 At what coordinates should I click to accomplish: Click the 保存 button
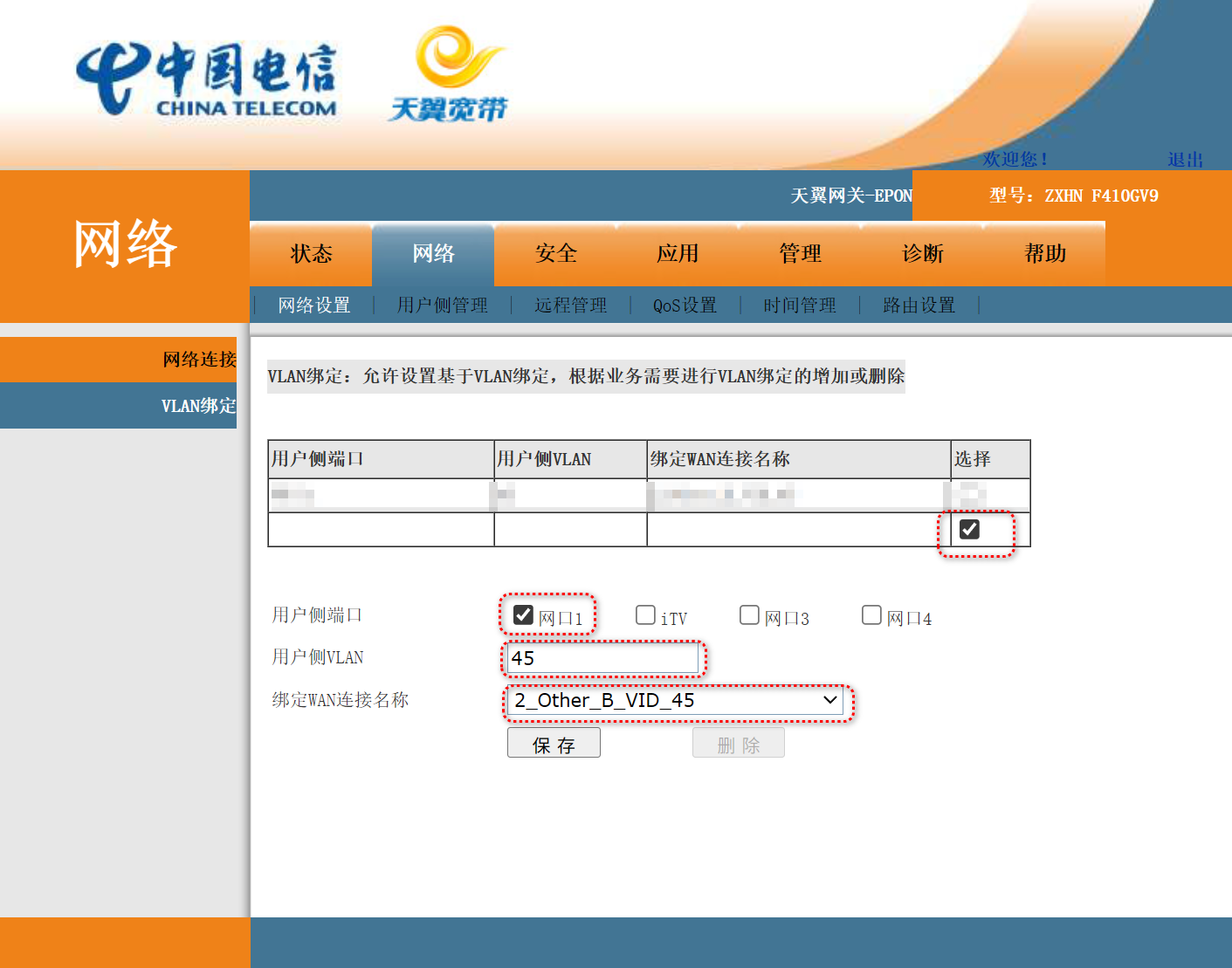coord(554,744)
